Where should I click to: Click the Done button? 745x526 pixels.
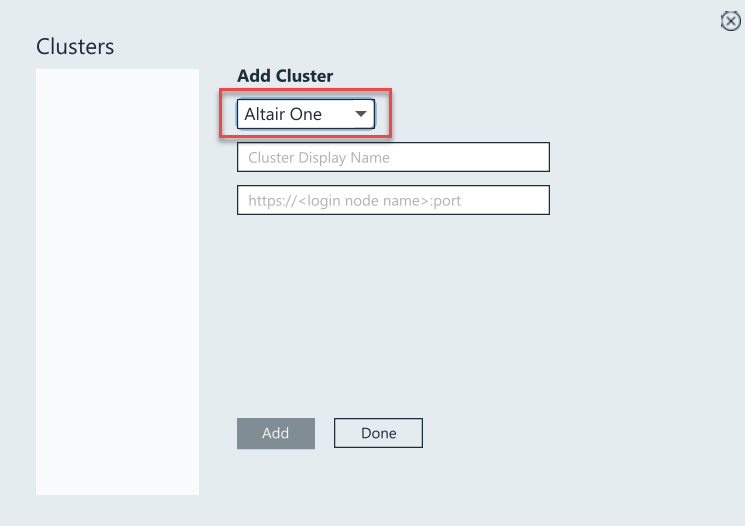pyautogui.click(x=378, y=433)
